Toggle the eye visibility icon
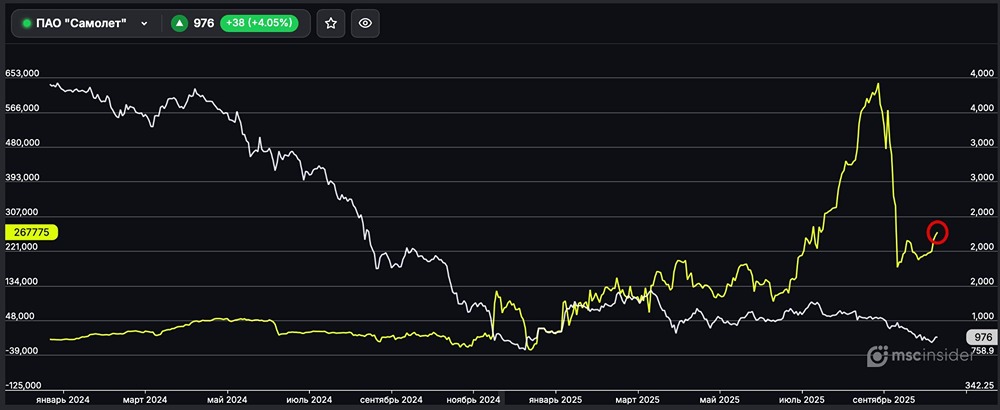The width and height of the screenshot is (1000, 410). tap(366, 23)
